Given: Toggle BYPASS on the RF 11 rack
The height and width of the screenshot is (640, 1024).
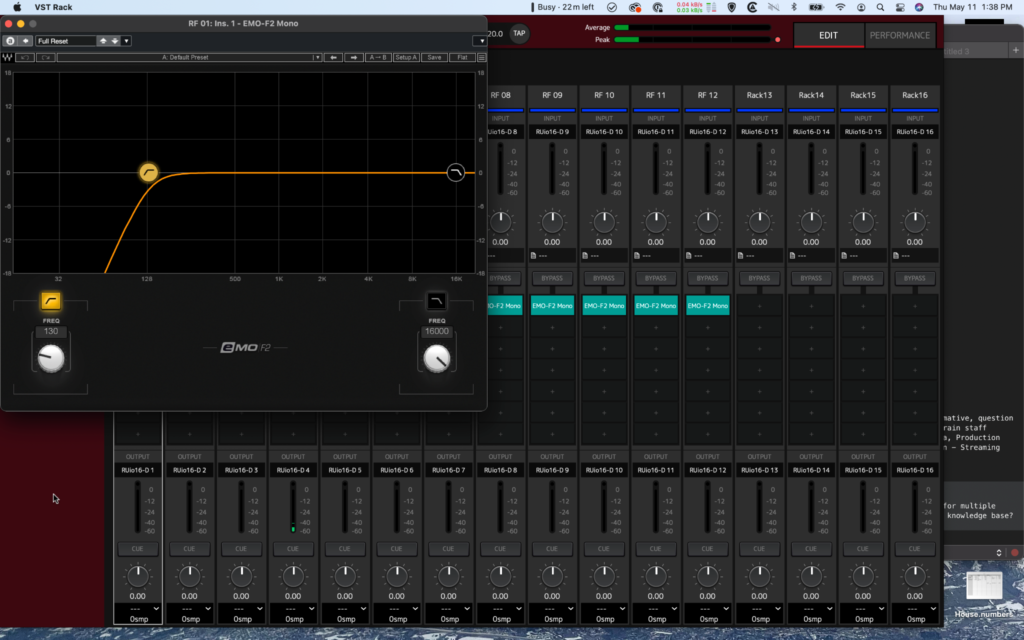Looking at the screenshot, I should (656, 278).
